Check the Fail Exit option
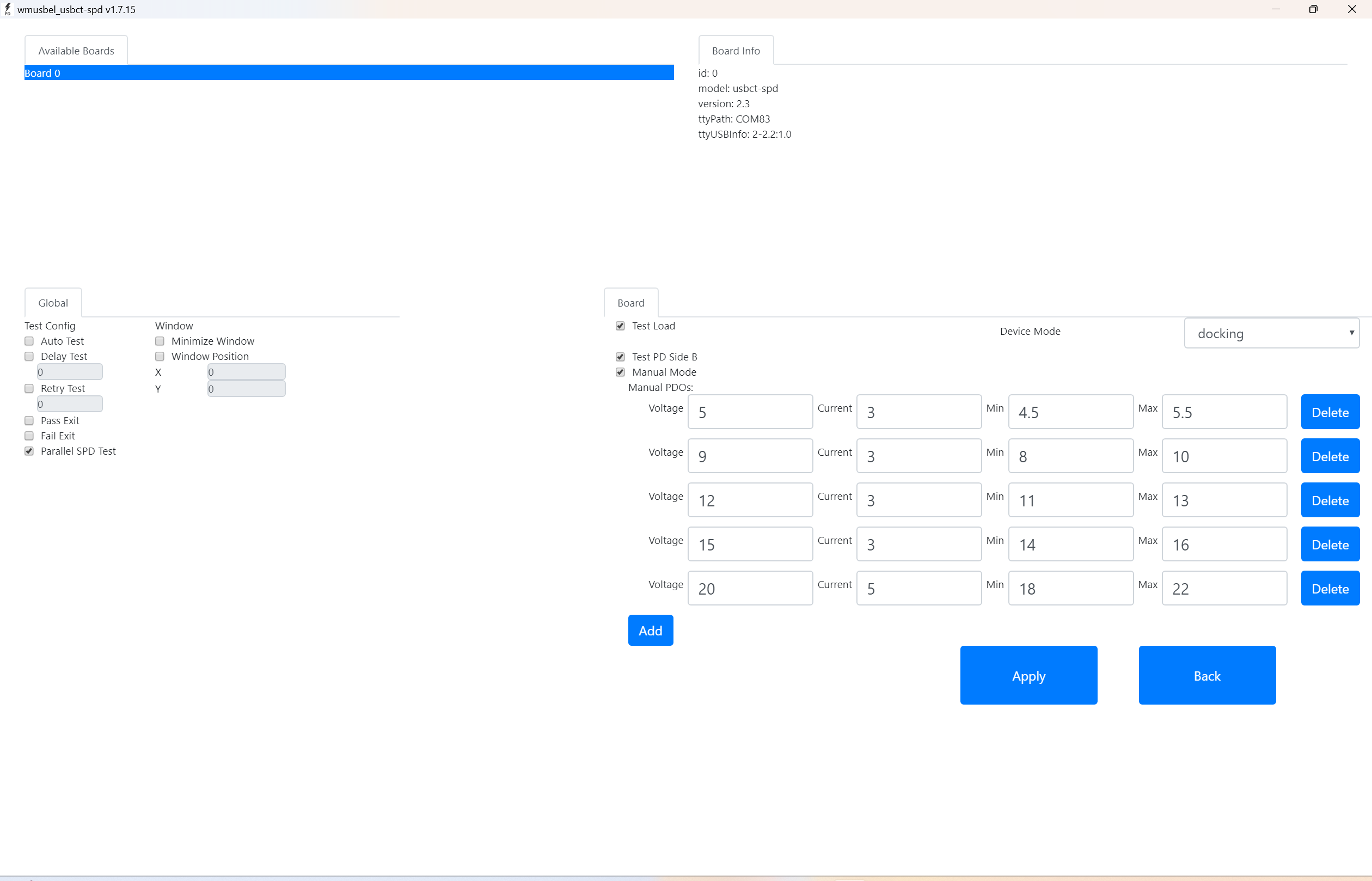This screenshot has height=881, width=1372. 29,436
